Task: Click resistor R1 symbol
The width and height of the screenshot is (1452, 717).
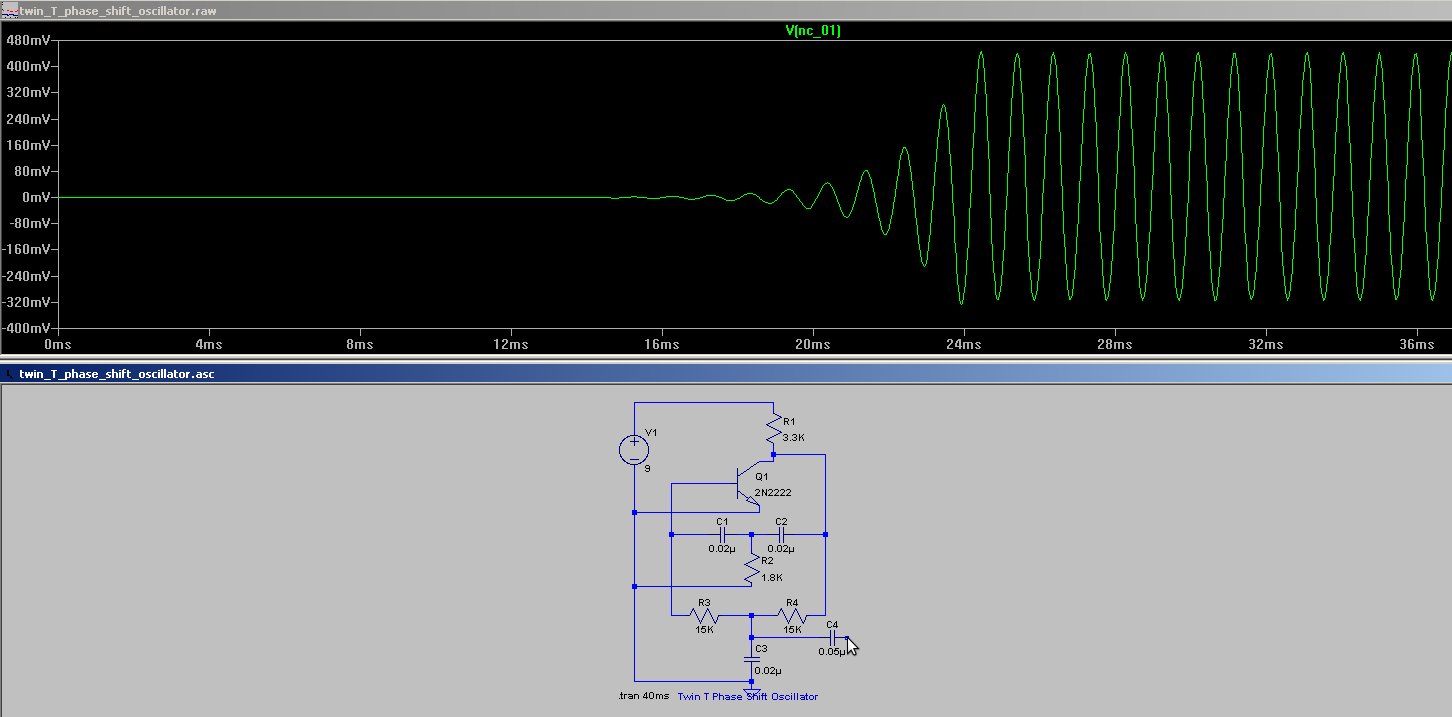Action: 773,430
